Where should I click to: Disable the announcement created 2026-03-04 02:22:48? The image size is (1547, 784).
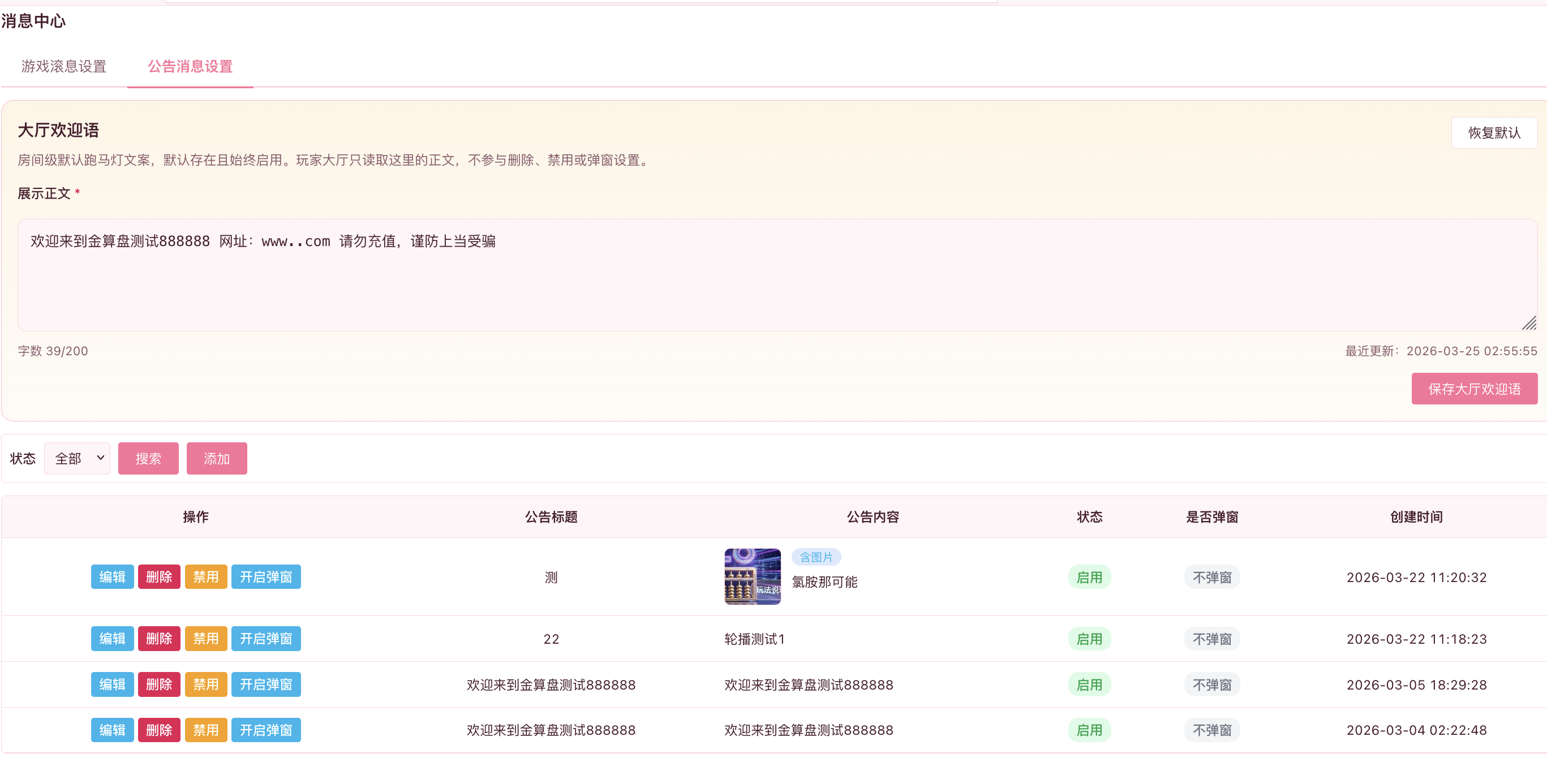click(206, 730)
